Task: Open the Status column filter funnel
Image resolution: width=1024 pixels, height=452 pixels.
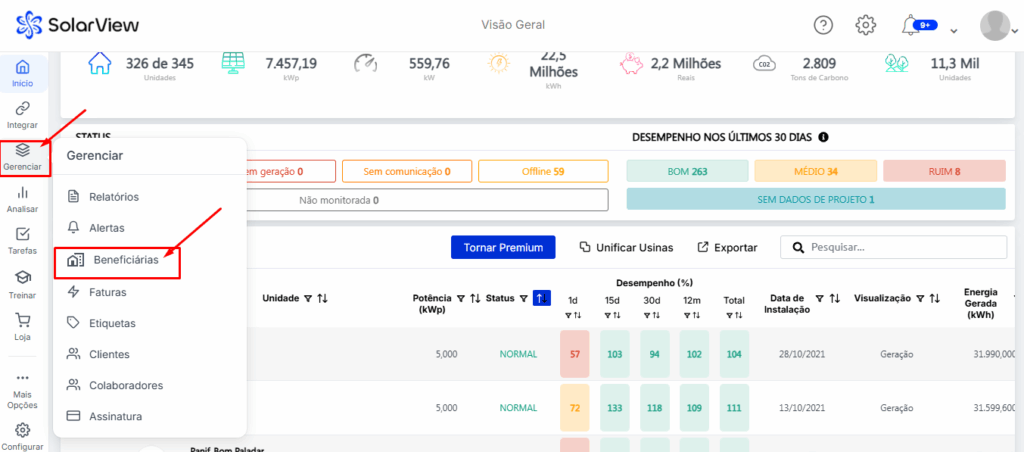Action: coord(523,298)
